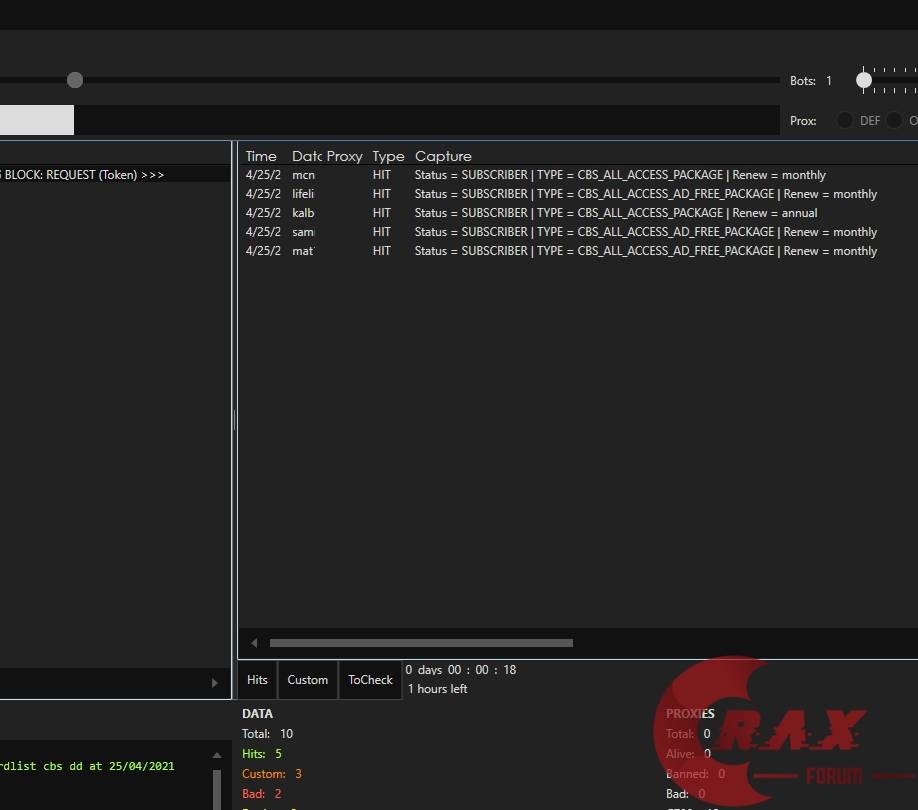Click the Bots slider handle
This screenshot has height=810, width=918.
coord(864,80)
